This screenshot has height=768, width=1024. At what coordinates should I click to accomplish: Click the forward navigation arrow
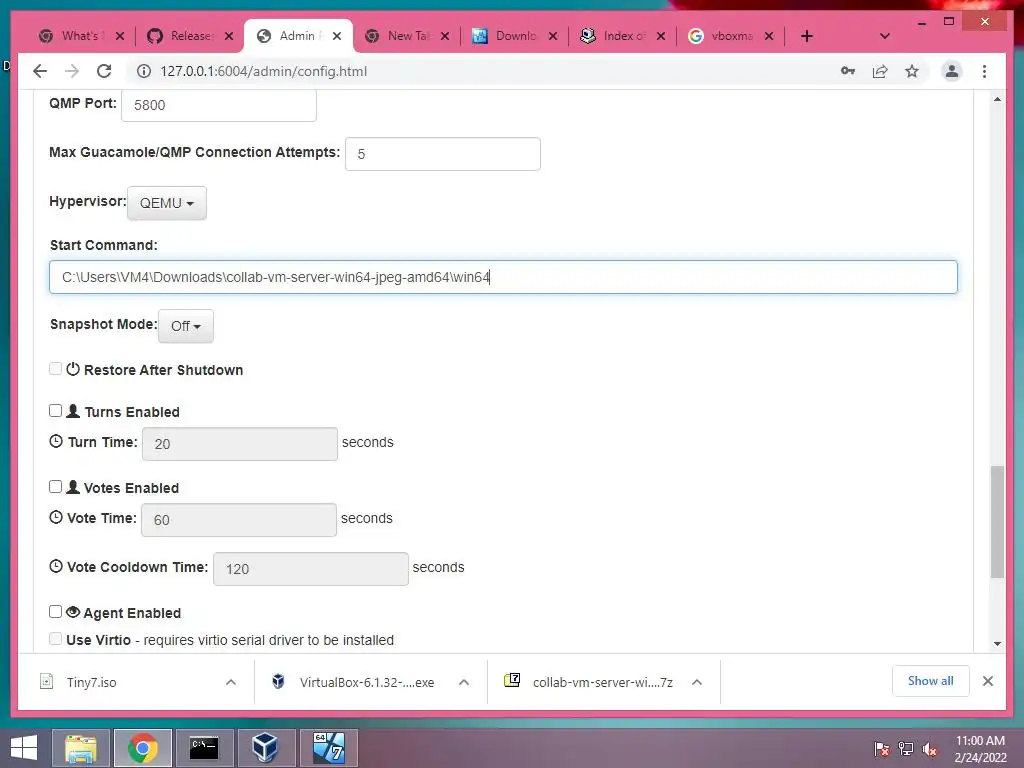pyautogui.click(x=72, y=71)
